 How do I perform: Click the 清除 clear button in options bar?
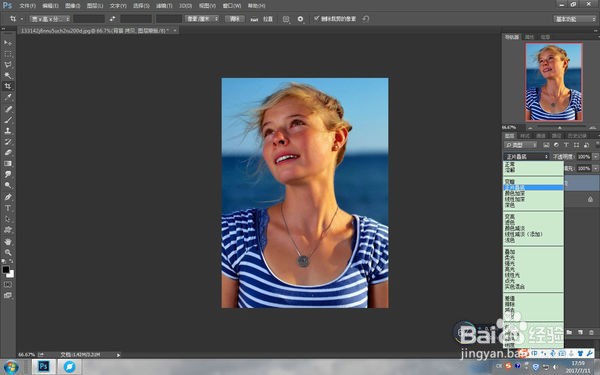click(235, 19)
